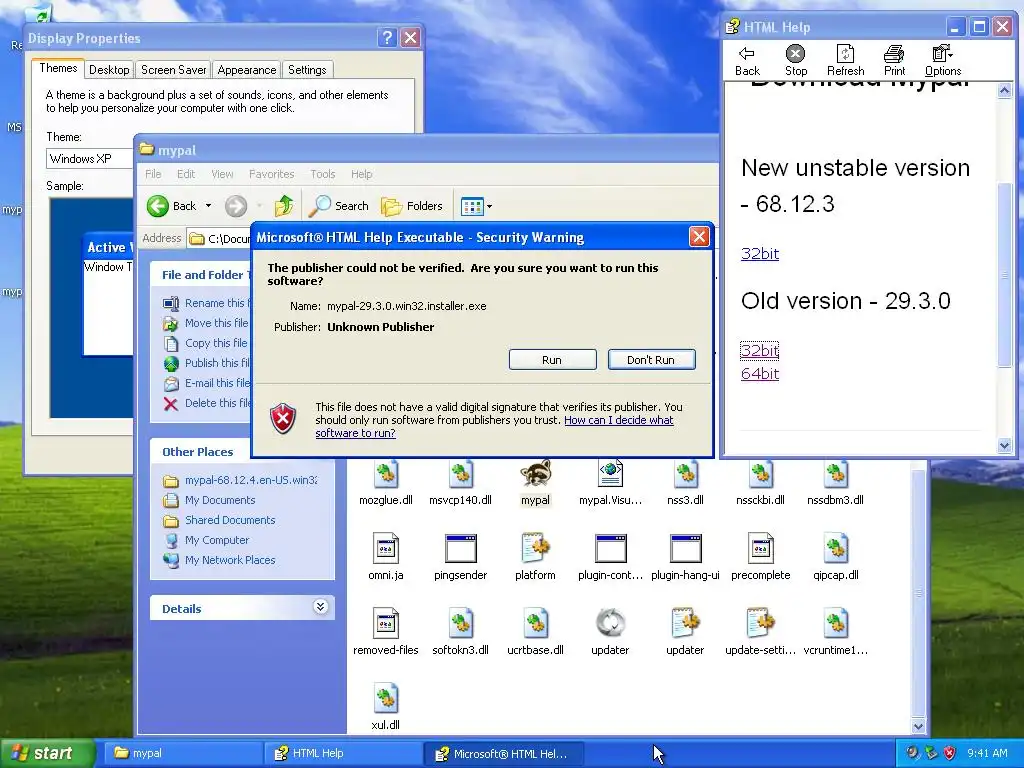Image resolution: width=1024 pixels, height=768 pixels.
Task: Click Refresh icon in HTML Help window
Action: point(845,61)
